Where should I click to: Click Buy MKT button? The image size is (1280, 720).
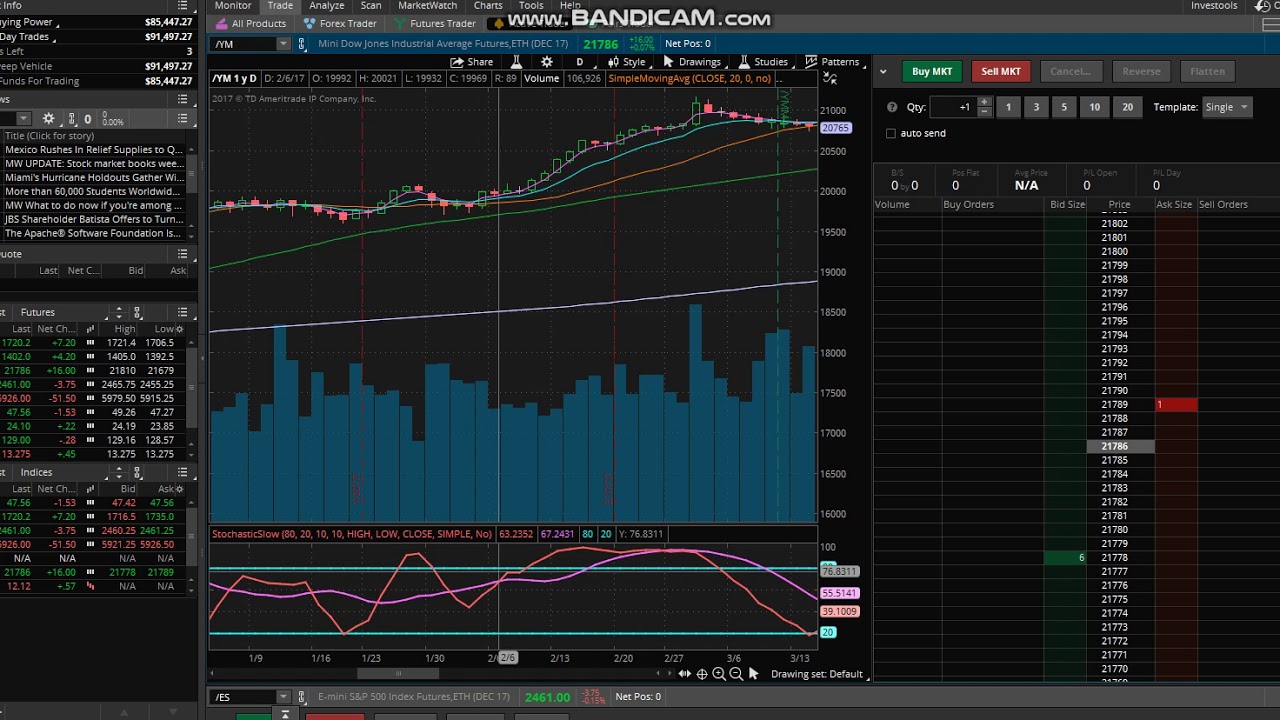(x=932, y=71)
